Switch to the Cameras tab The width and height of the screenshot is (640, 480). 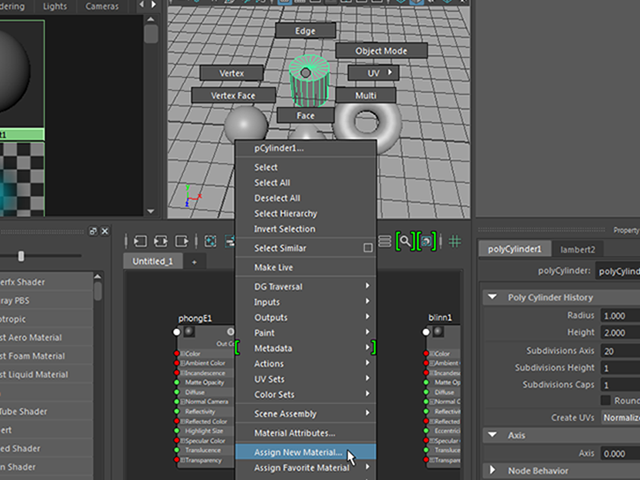(x=102, y=6)
